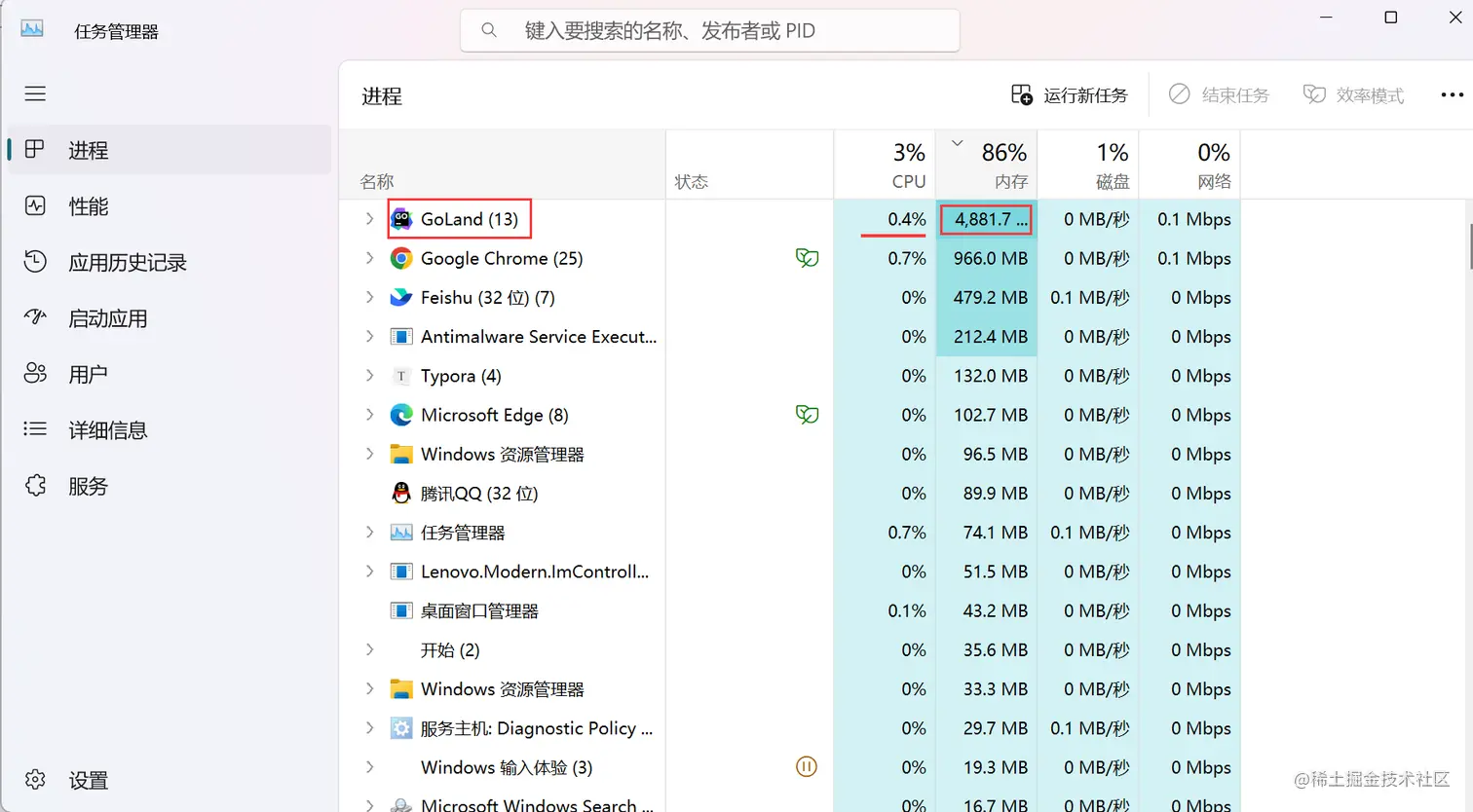This screenshot has width=1473, height=812.
Task: Click Feishu memory value 479.2 MB
Action: (x=991, y=297)
